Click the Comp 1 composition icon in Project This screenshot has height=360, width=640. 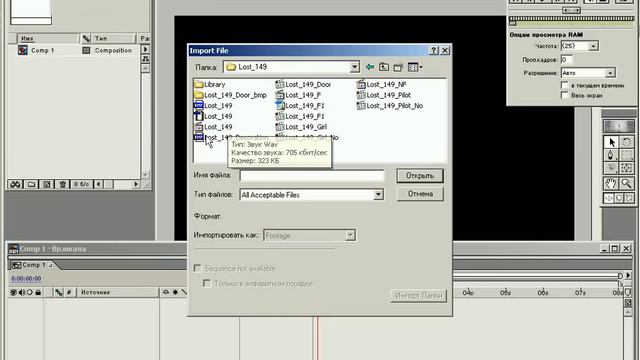(x=23, y=50)
